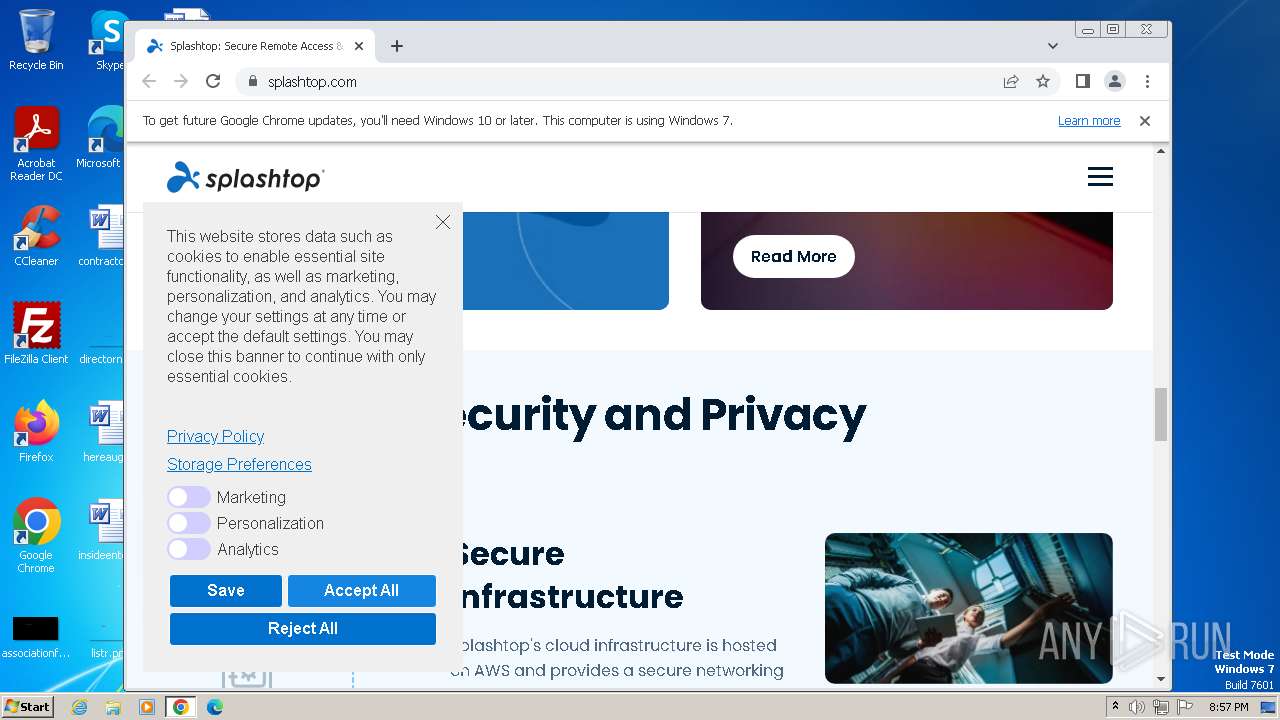This screenshot has width=1280, height=720.
Task: Open the Skype desktop icon
Action: (x=108, y=40)
